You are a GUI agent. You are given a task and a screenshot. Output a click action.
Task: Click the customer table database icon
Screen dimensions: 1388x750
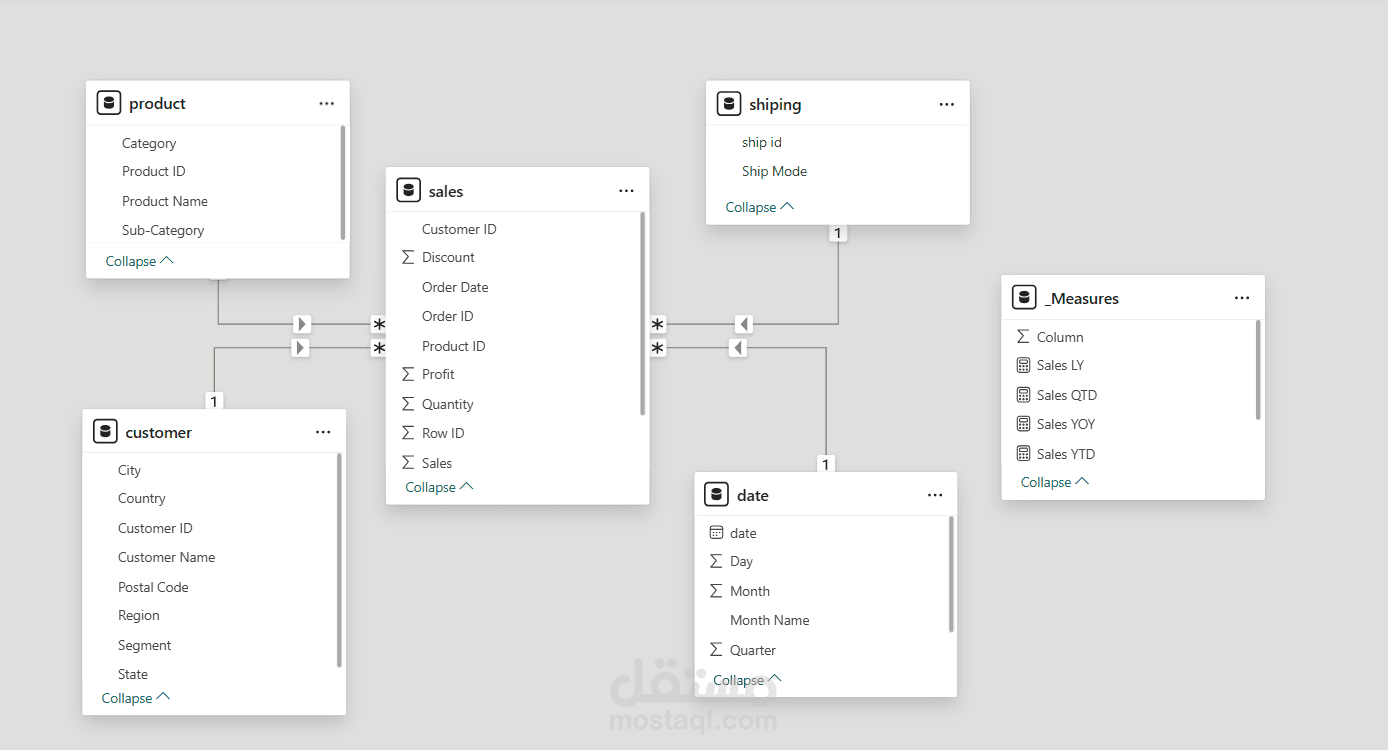(x=105, y=432)
